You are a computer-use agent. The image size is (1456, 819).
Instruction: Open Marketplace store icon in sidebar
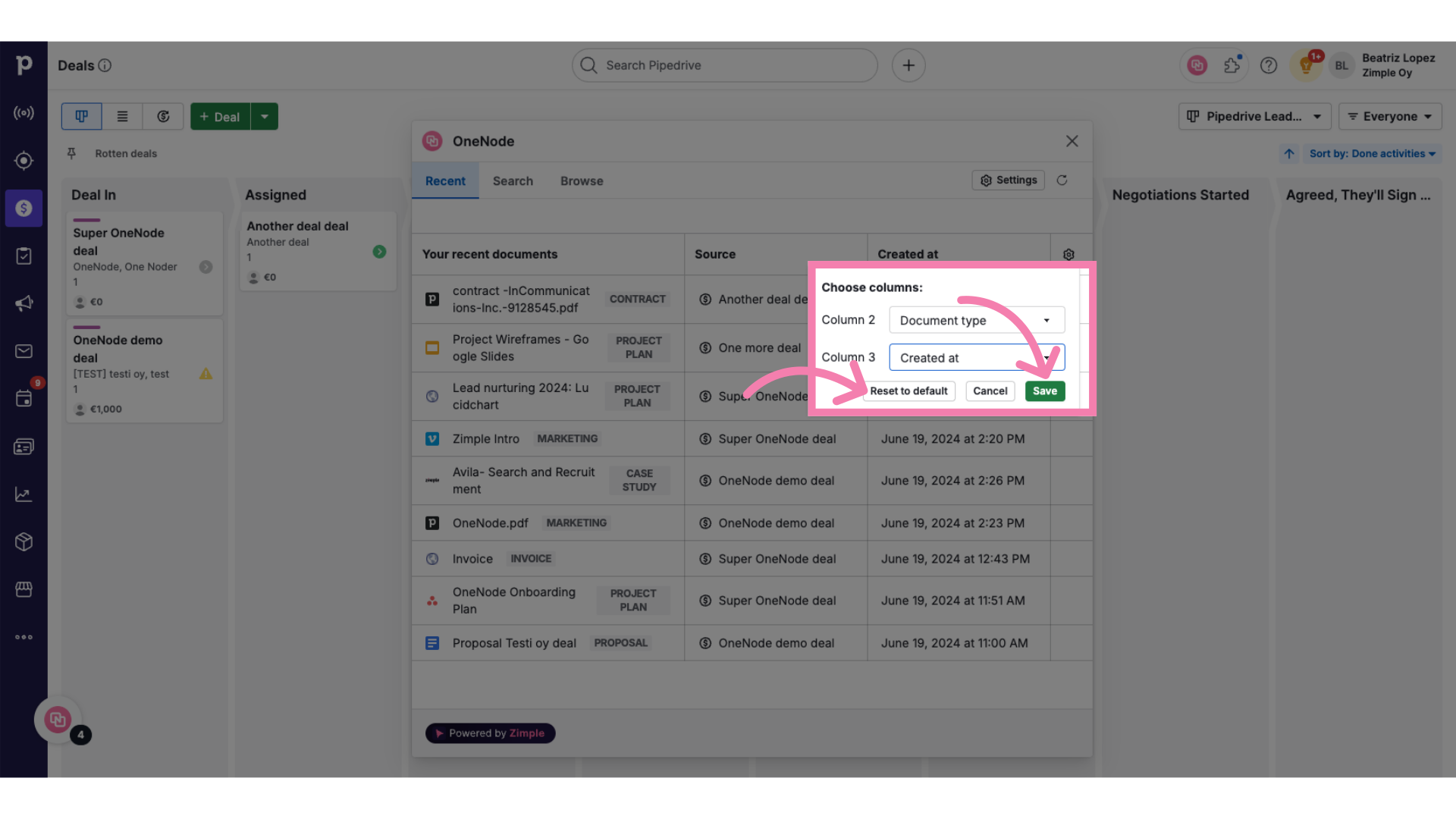(24, 589)
